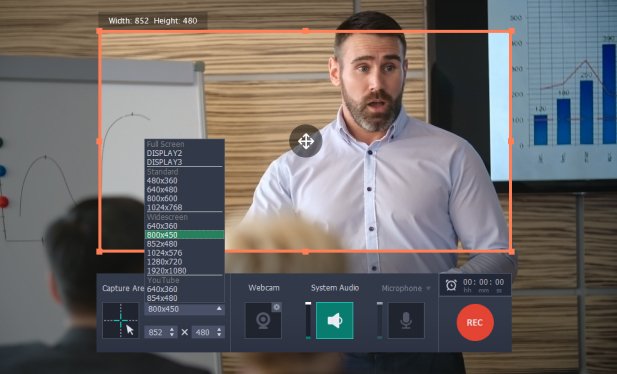Open webcam settings gear icon

[276, 307]
